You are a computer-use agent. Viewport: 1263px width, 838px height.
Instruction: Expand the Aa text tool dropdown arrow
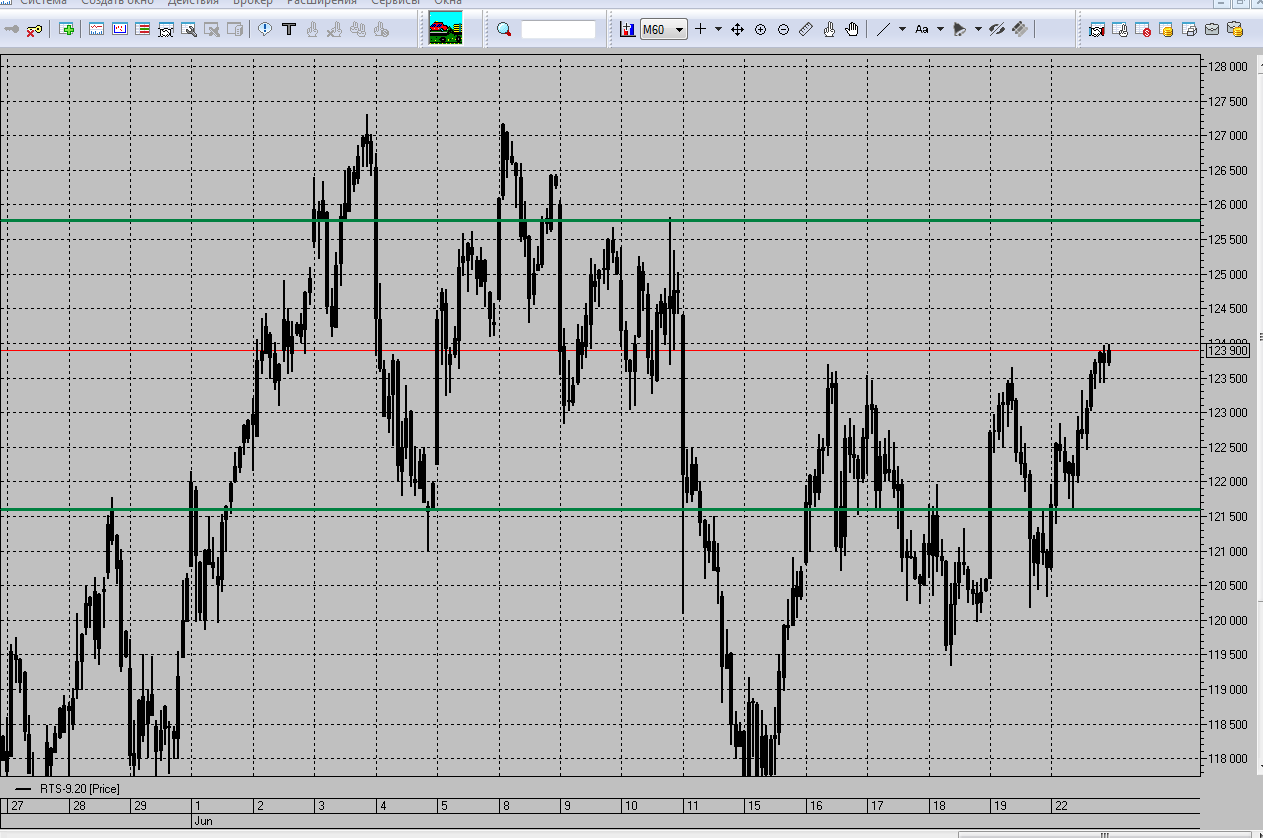[x=940, y=30]
